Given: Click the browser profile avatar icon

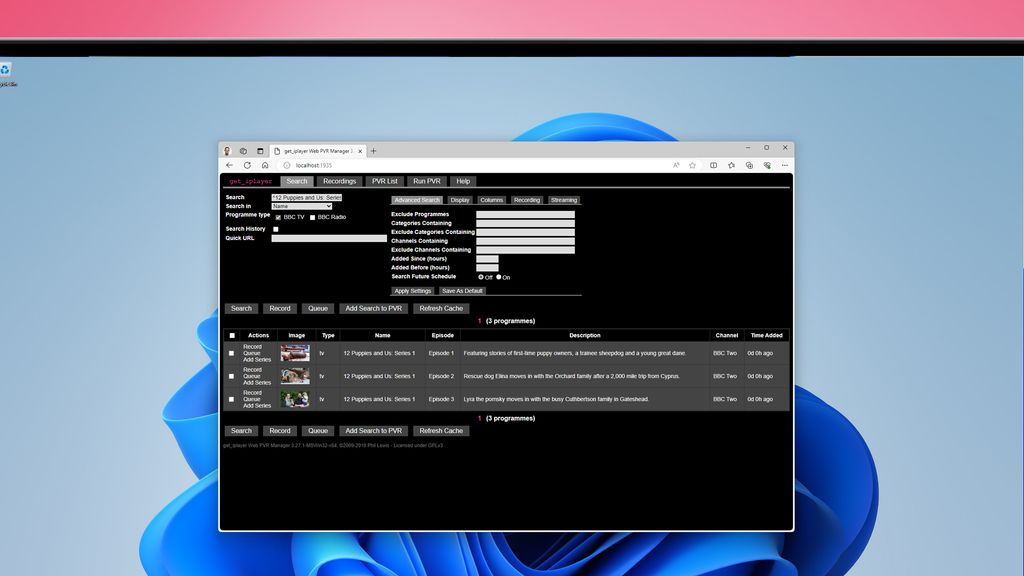Looking at the screenshot, I should [227, 148].
